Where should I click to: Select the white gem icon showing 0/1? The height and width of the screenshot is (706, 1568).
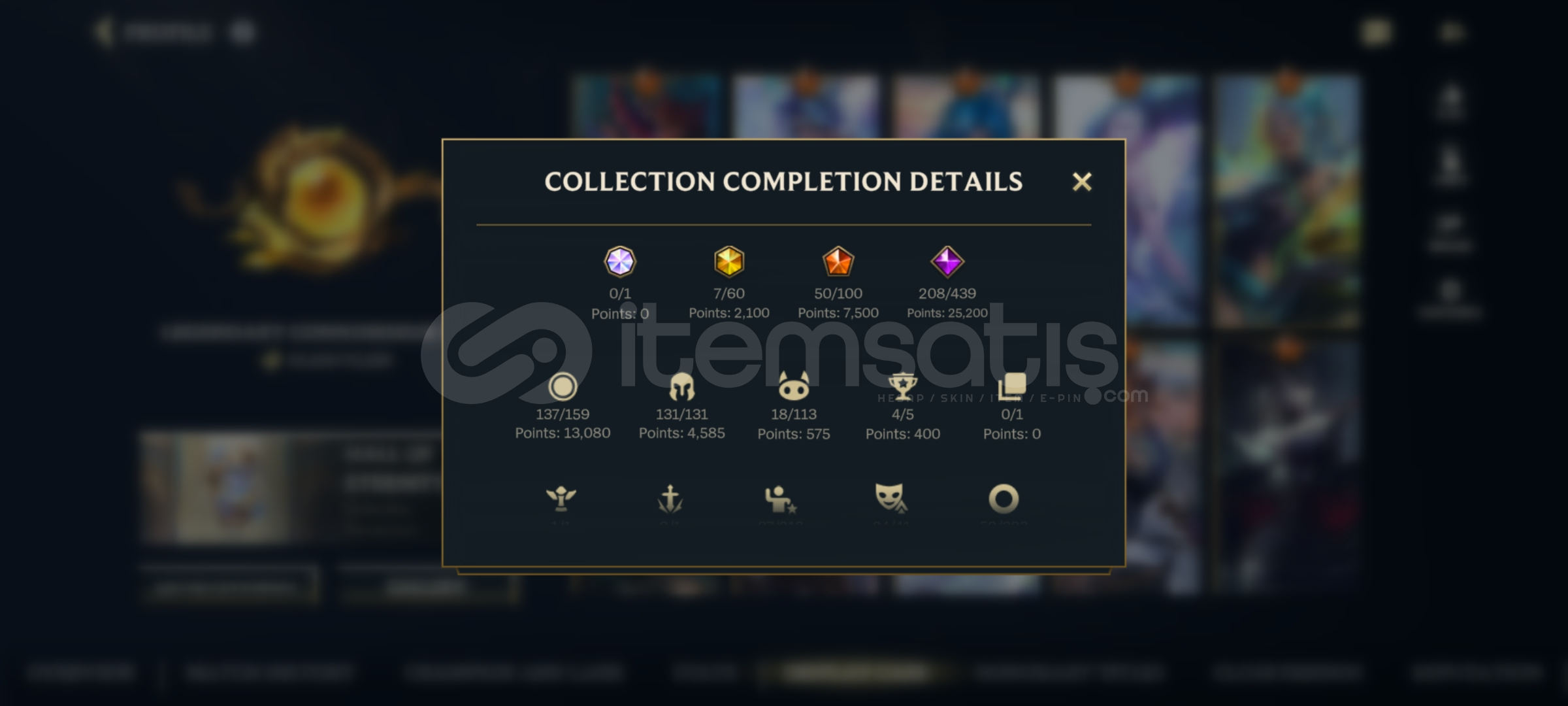click(x=620, y=262)
